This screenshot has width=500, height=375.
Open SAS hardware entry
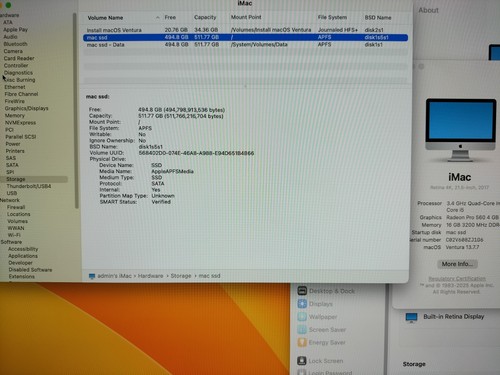(11, 158)
